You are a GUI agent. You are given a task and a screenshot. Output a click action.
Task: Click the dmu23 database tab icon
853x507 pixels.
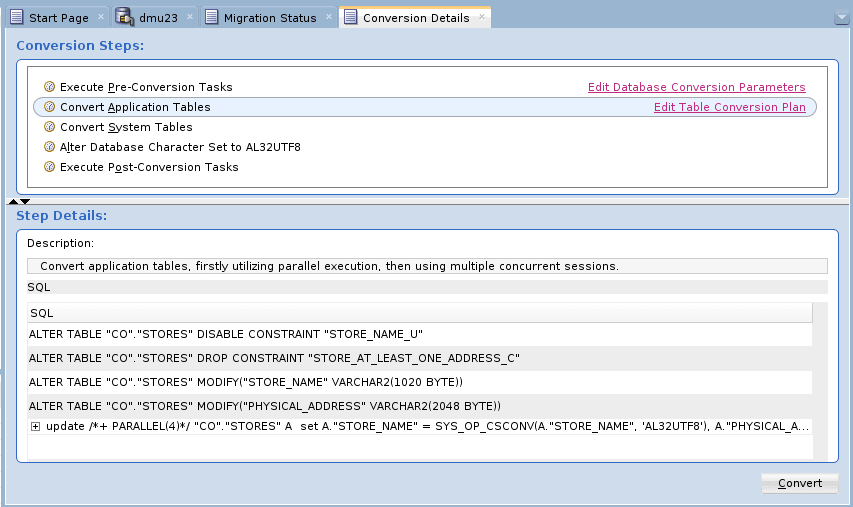click(125, 17)
